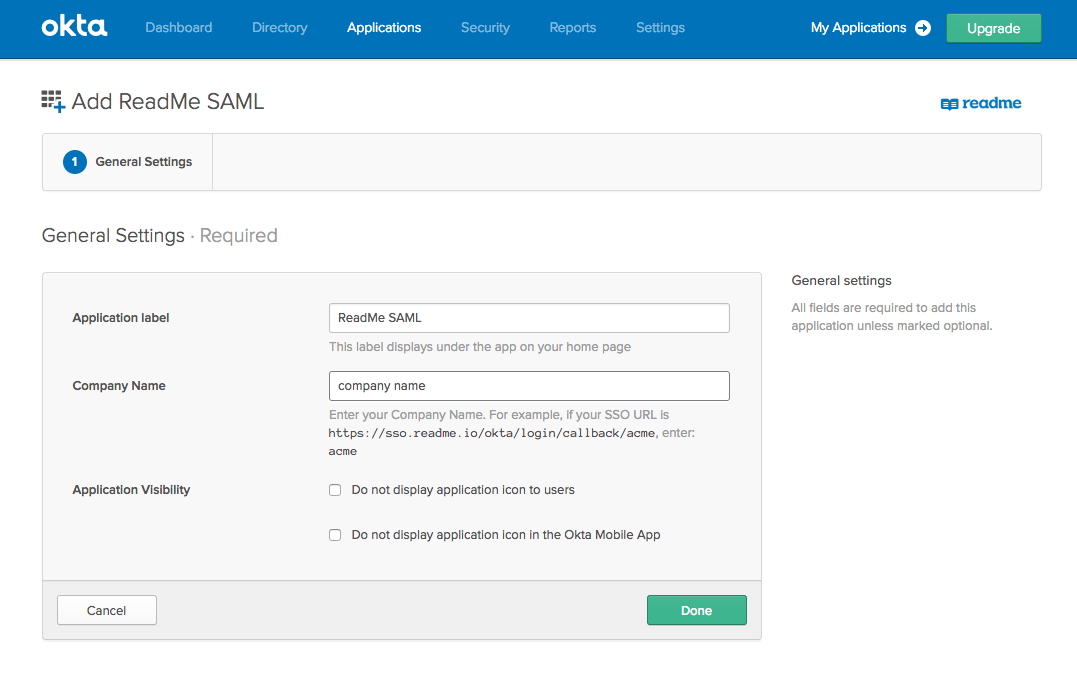Click the 'All fields are required' help text
This screenshot has width=1077, height=673.
click(x=892, y=317)
